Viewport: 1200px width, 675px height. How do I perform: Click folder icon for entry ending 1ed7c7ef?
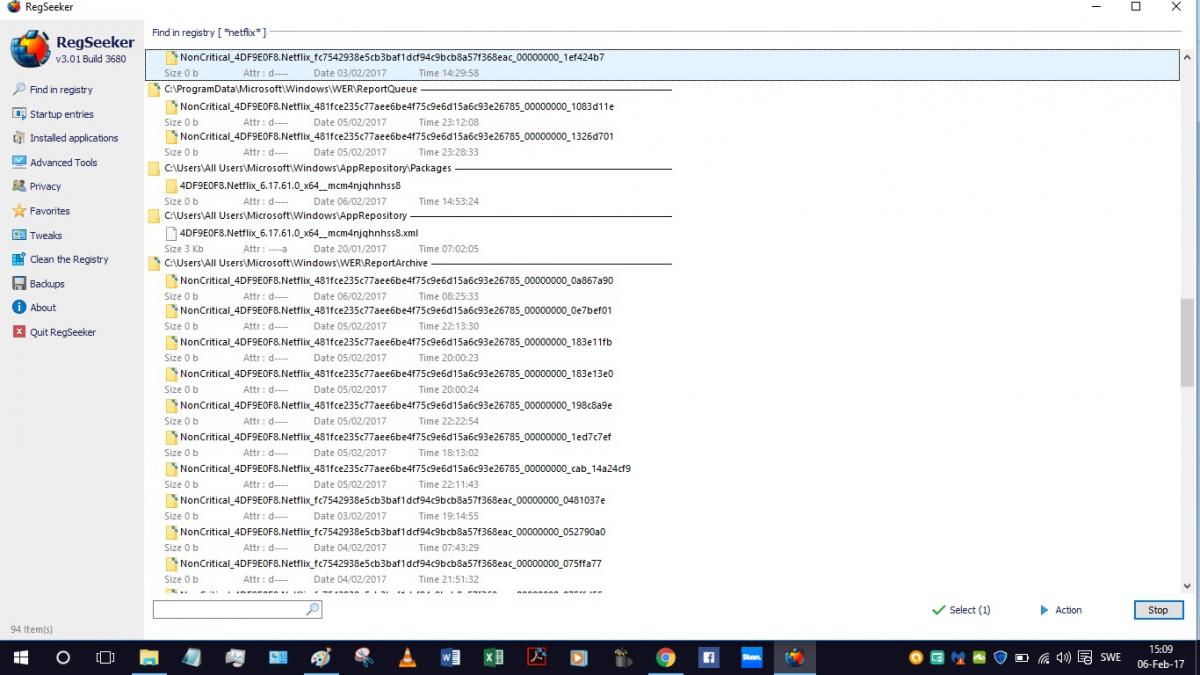pos(172,437)
